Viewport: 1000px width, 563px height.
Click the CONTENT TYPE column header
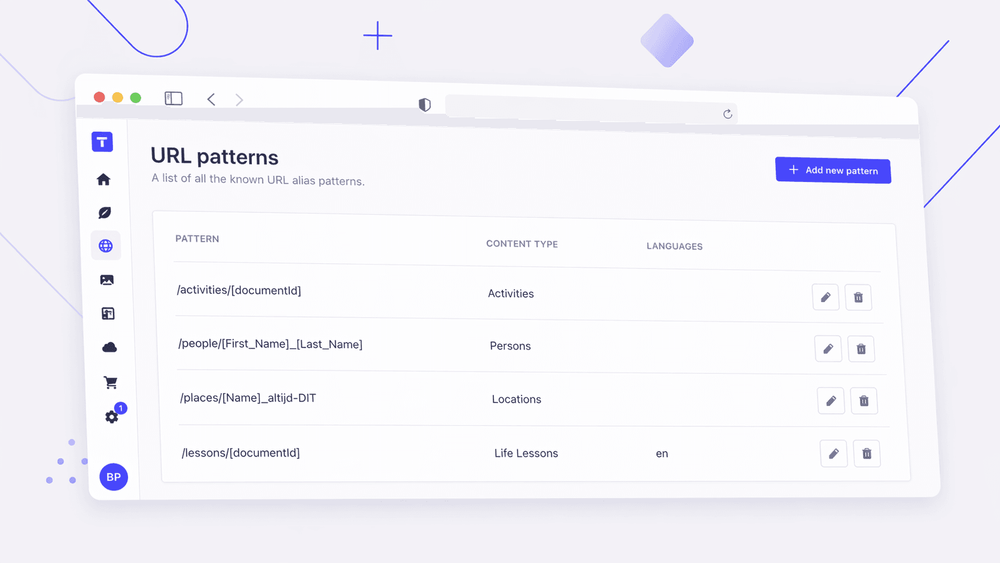click(522, 244)
